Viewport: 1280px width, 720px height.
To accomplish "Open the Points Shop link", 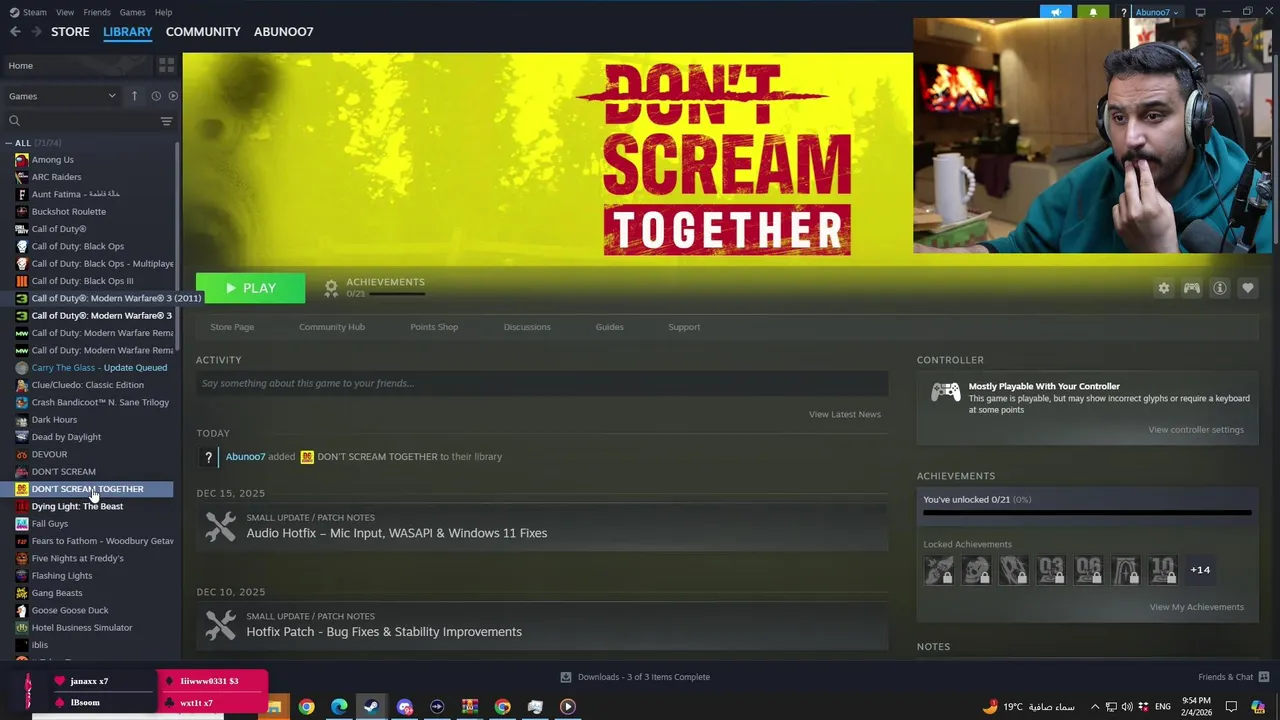I will tap(434, 327).
